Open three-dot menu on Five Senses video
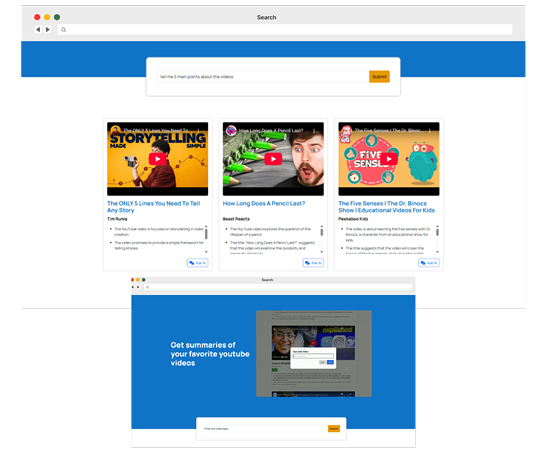The width and height of the screenshot is (558, 450). [x=430, y=131]
